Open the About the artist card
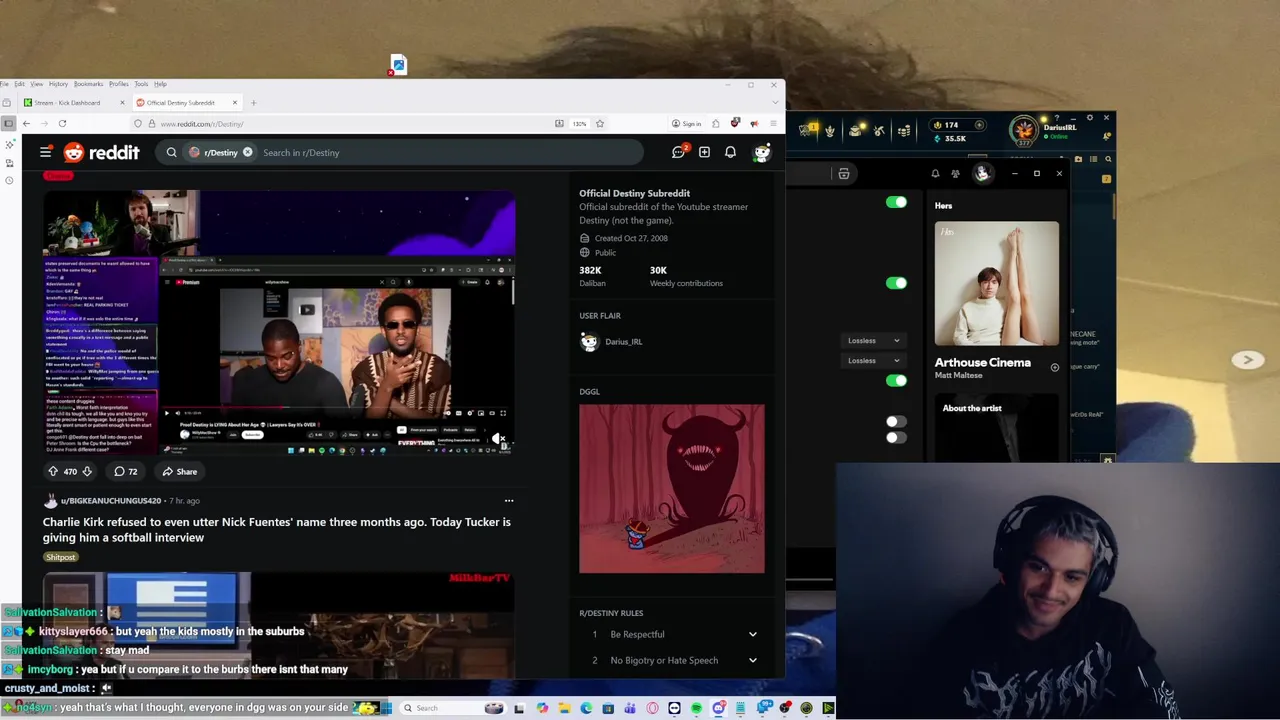The image size is (1280, 720). click(997, 428)
